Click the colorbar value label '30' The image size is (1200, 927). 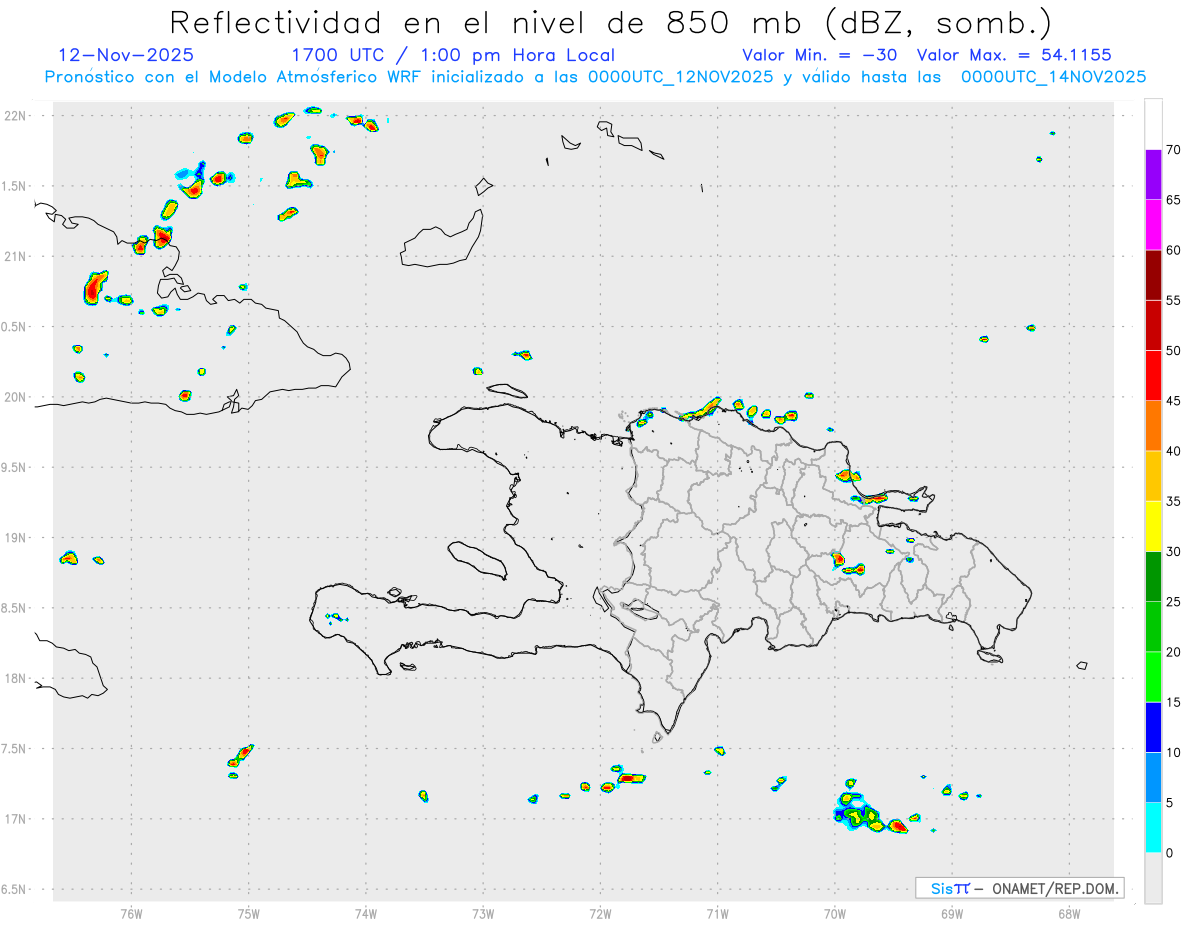pos(1174,552)
